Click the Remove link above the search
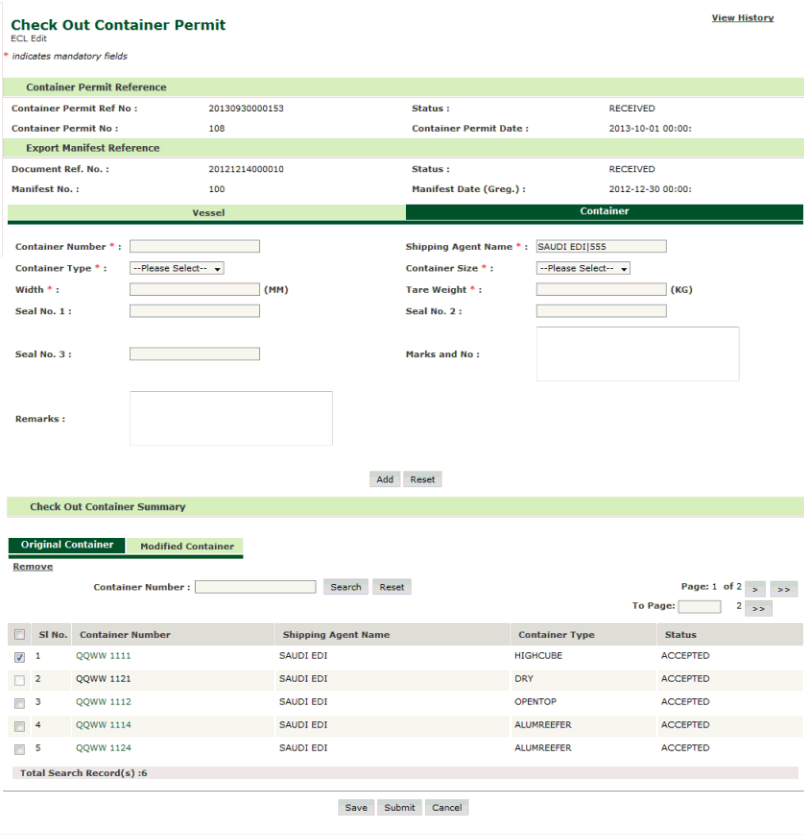This screenshot has width=804, height=835. (x=33, y=567)
